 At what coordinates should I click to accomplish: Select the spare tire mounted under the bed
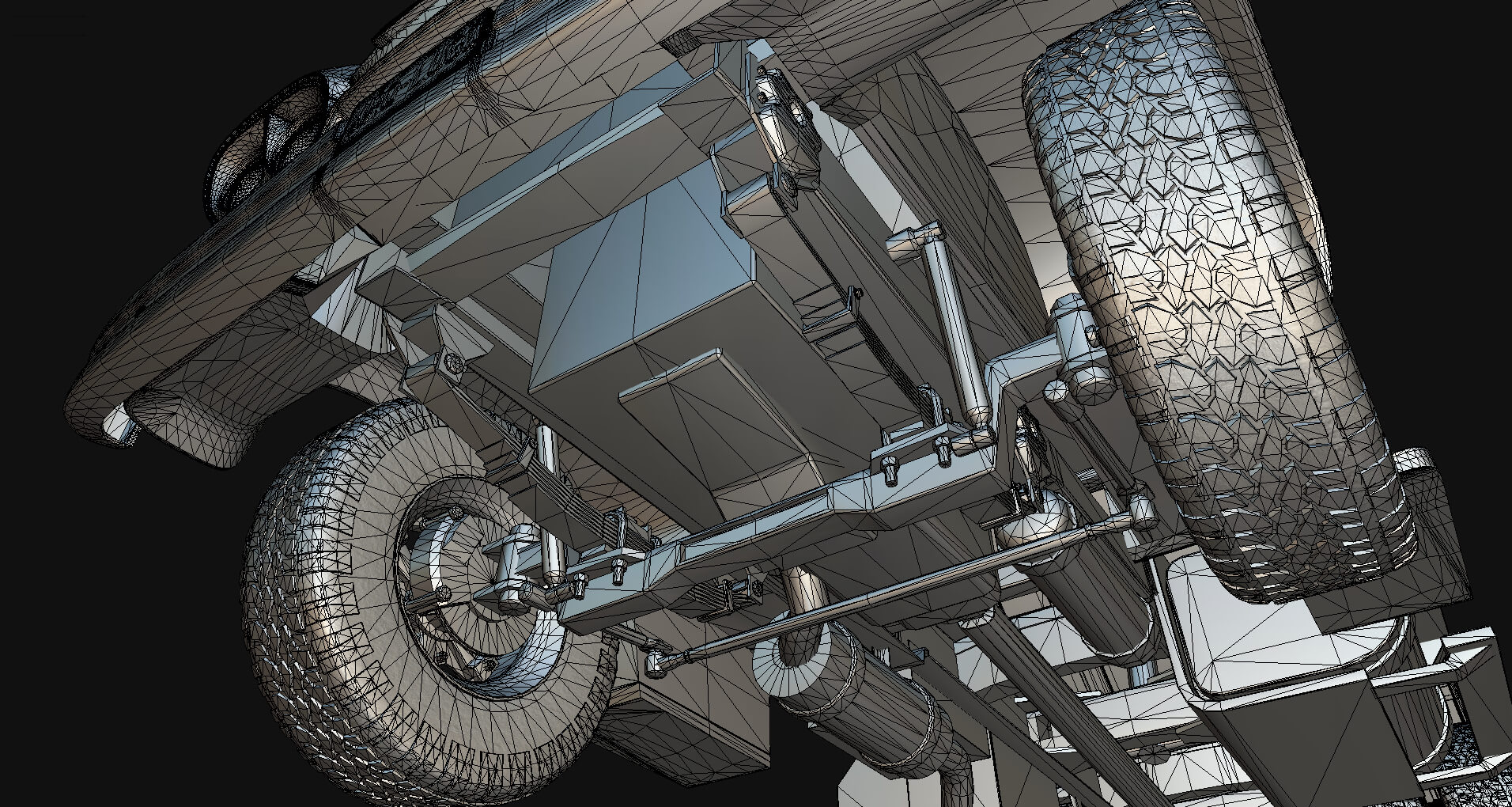coord(1218,309)
